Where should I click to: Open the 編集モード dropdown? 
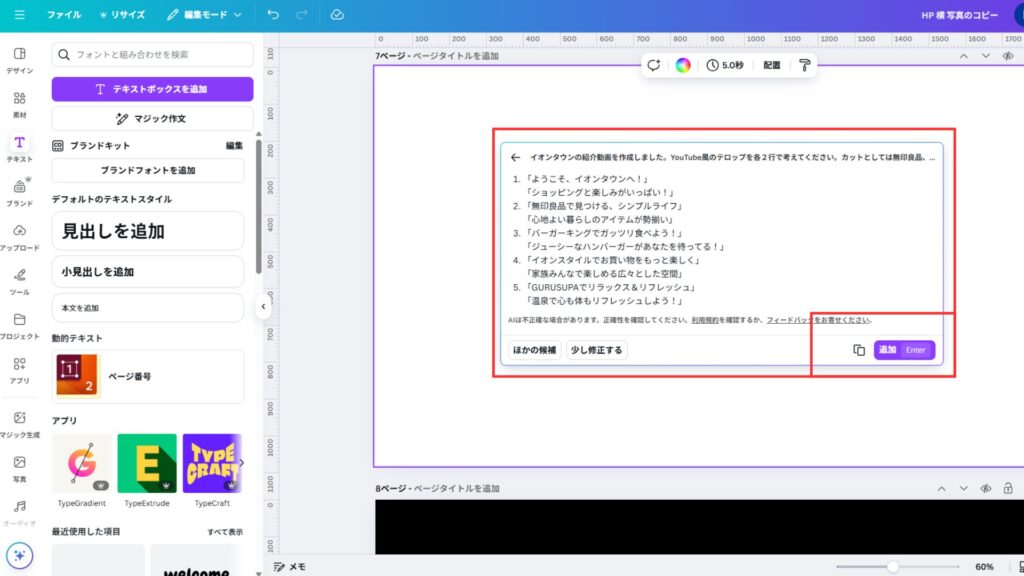point(204,15)
